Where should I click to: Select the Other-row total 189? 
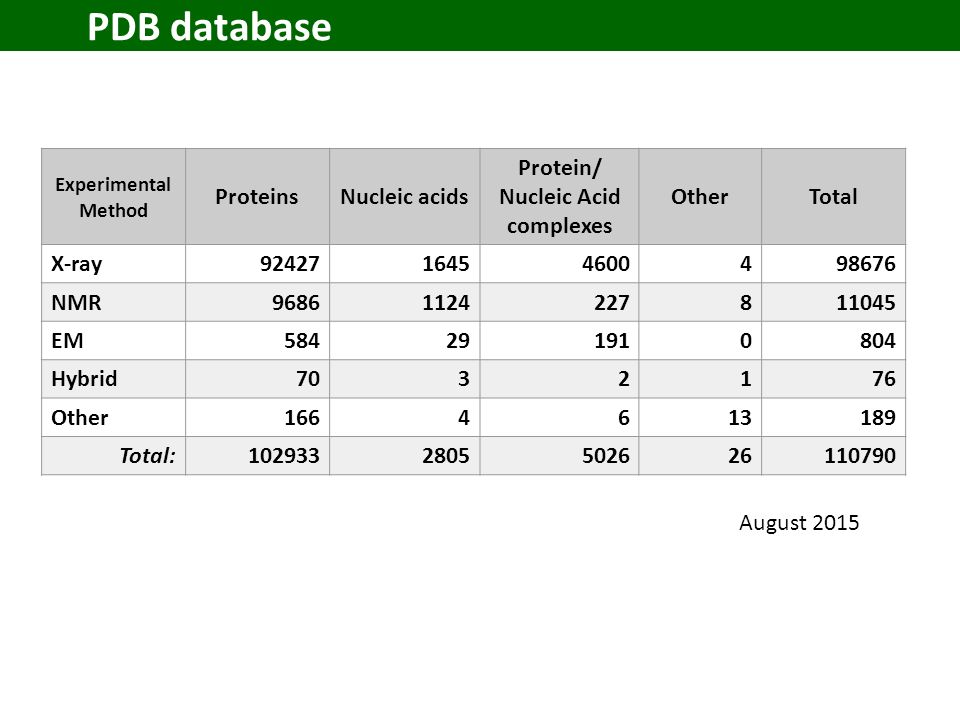pyautogui.click(x=877, y=418)
